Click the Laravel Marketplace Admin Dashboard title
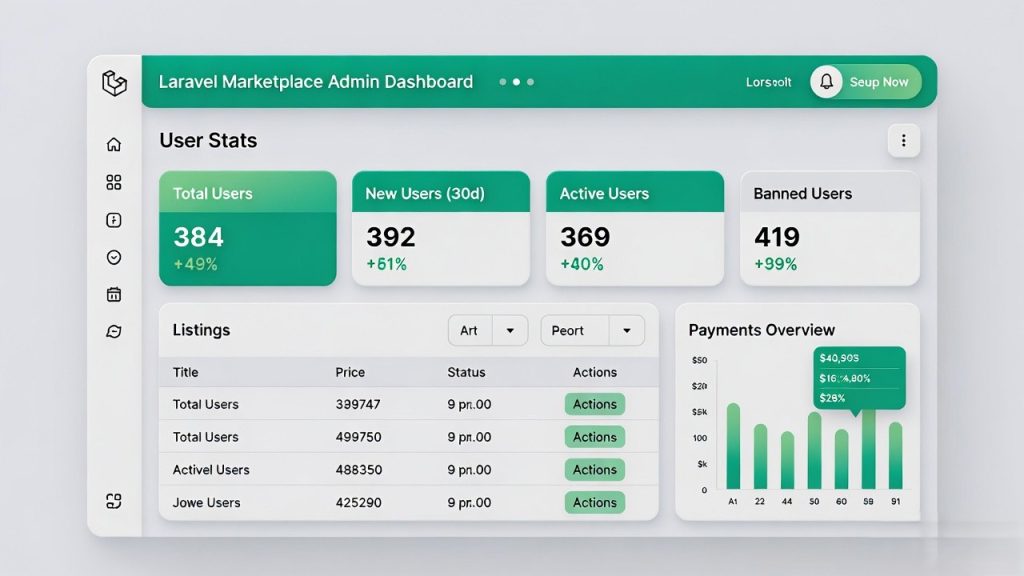 pos(316,82)
